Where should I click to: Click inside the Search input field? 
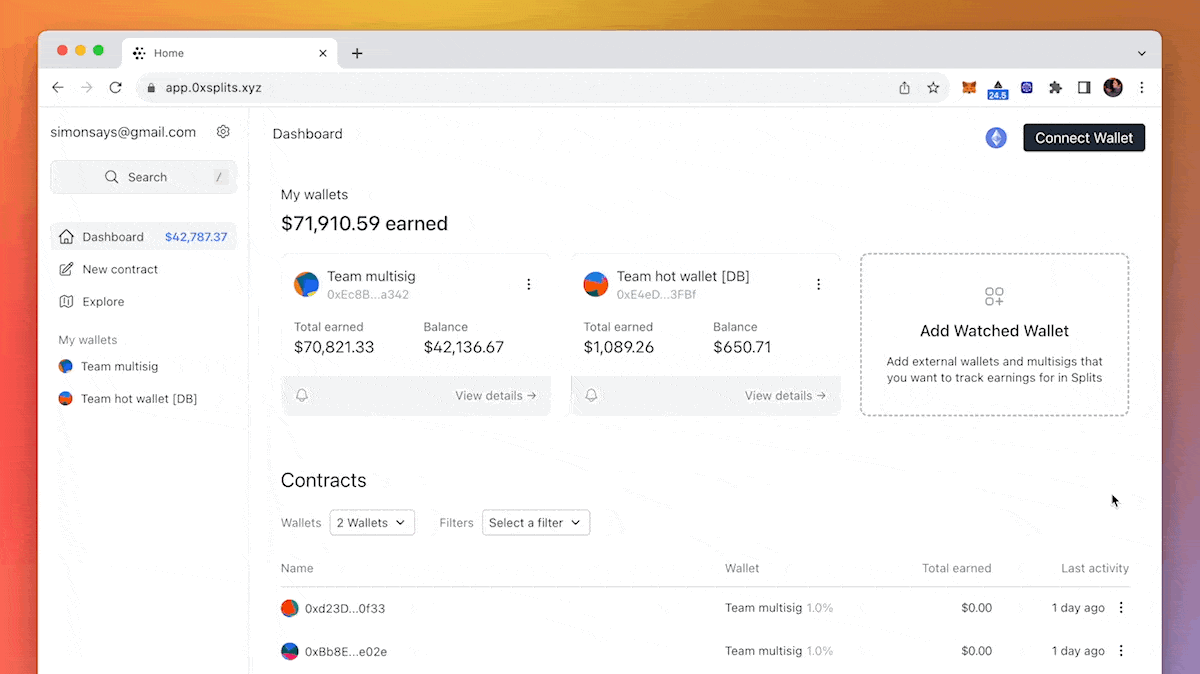coord(143,177)
